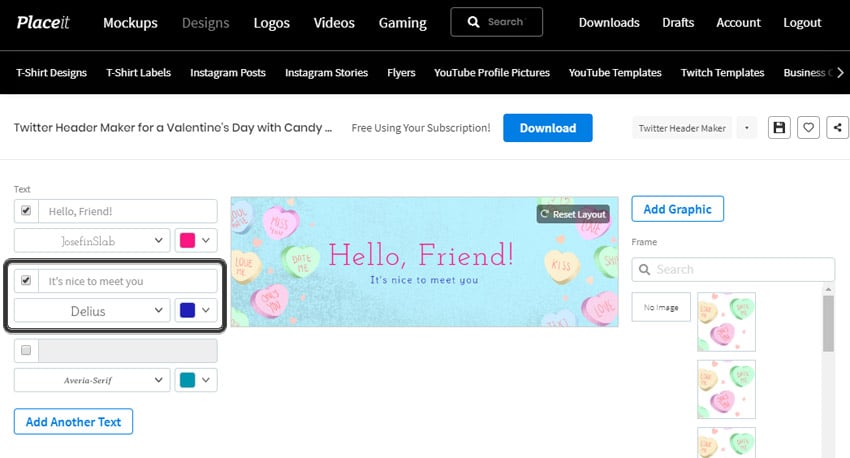Image resolution: width=850 pixels, height=458 pixels.
Task: Click the 'Hello, Friend!' text field
Action: [x=128, y=211]
